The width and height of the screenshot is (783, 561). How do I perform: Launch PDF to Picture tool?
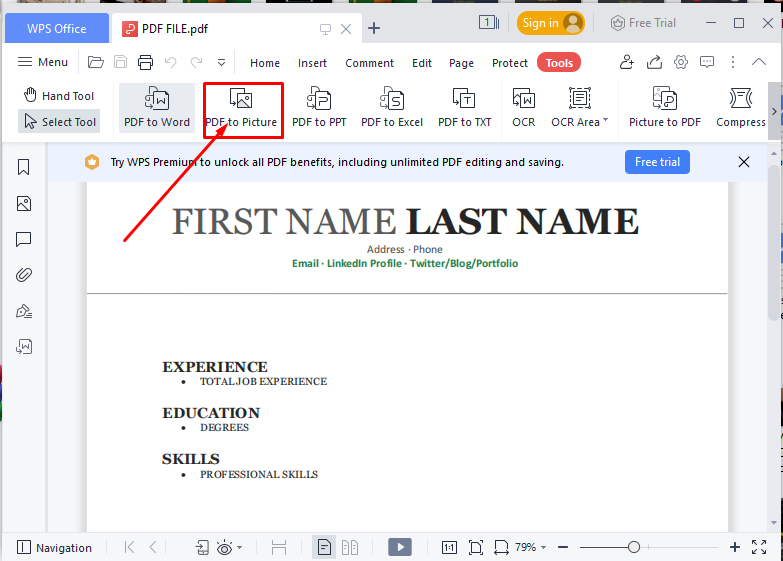tap(241, 107)
